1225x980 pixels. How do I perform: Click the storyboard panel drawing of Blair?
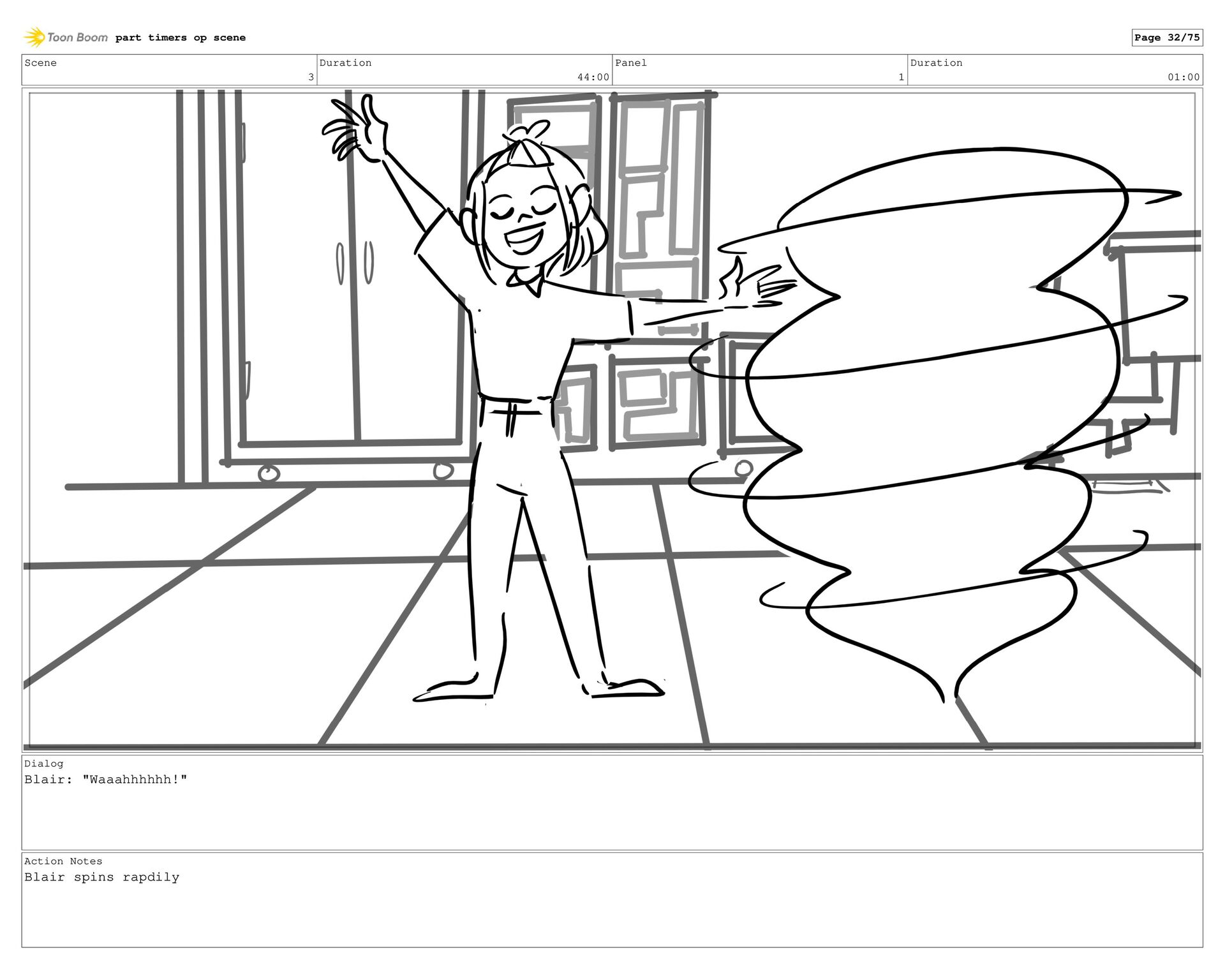(x=612, y=420)
